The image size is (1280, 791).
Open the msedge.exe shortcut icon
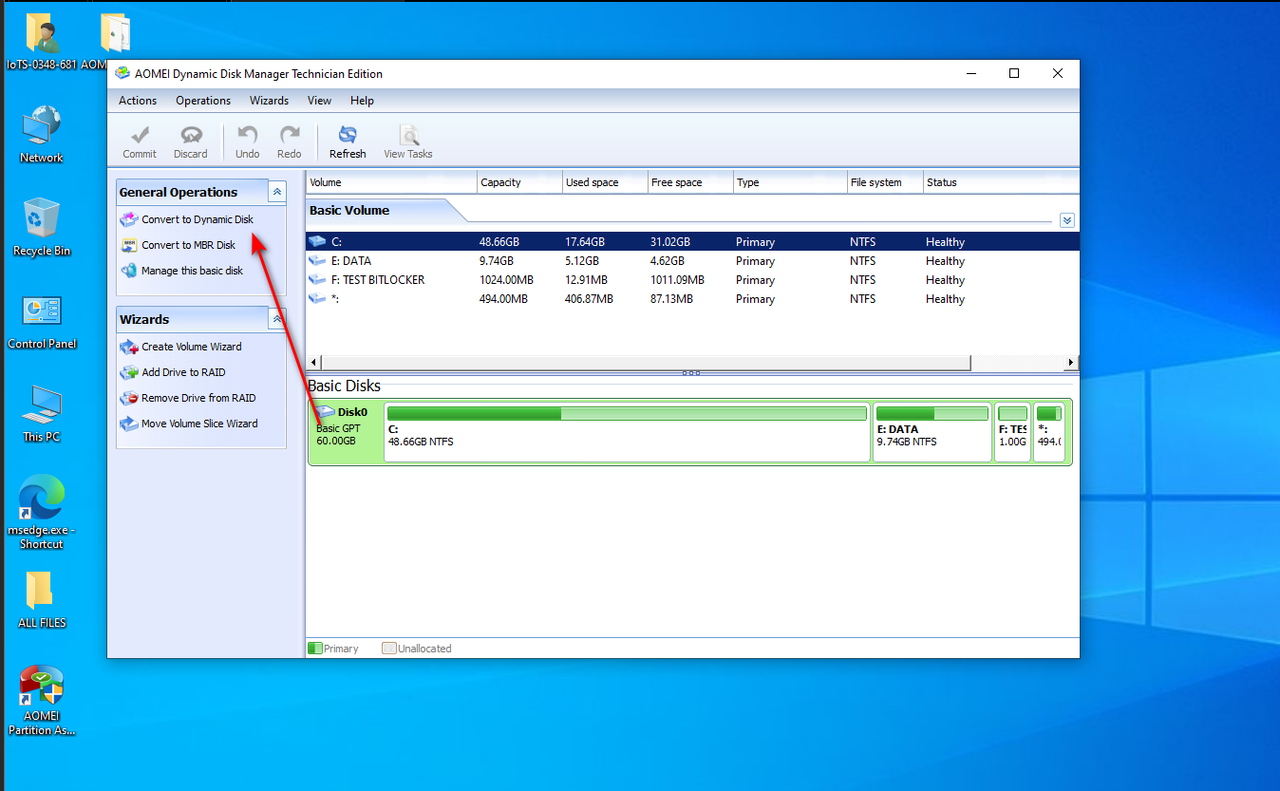42,511
